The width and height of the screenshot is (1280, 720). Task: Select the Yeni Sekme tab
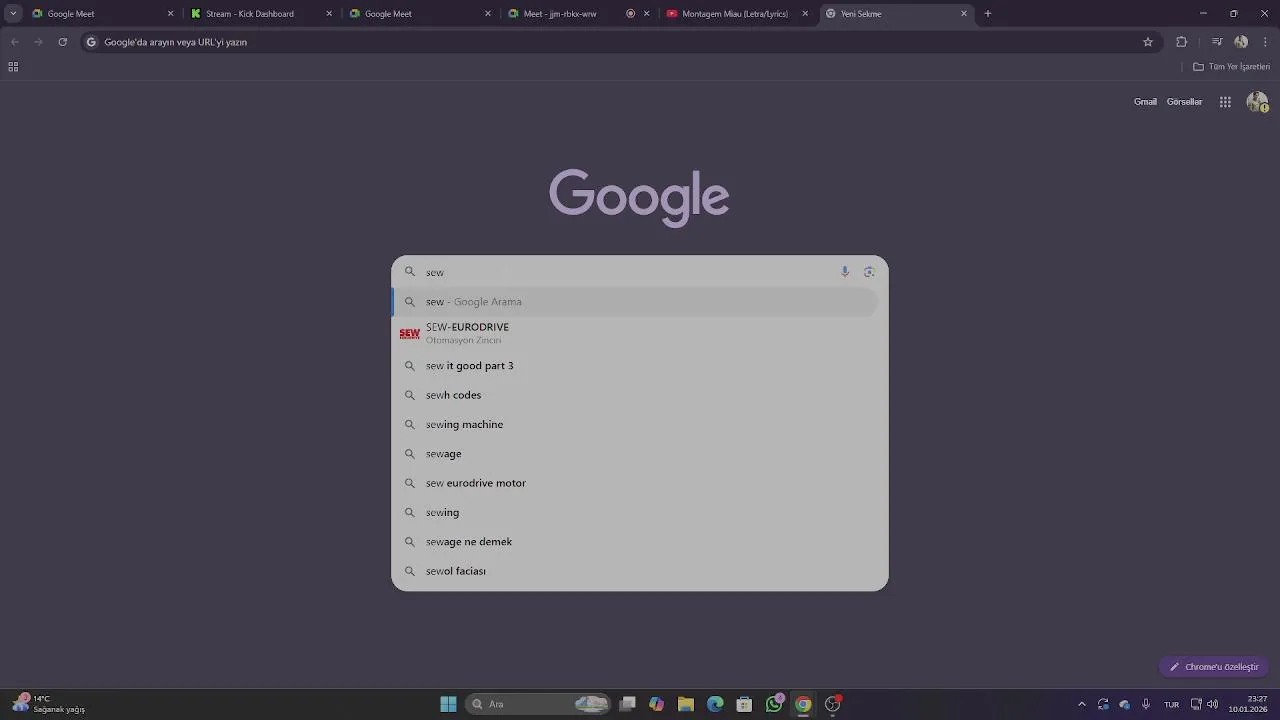[896, 14]
